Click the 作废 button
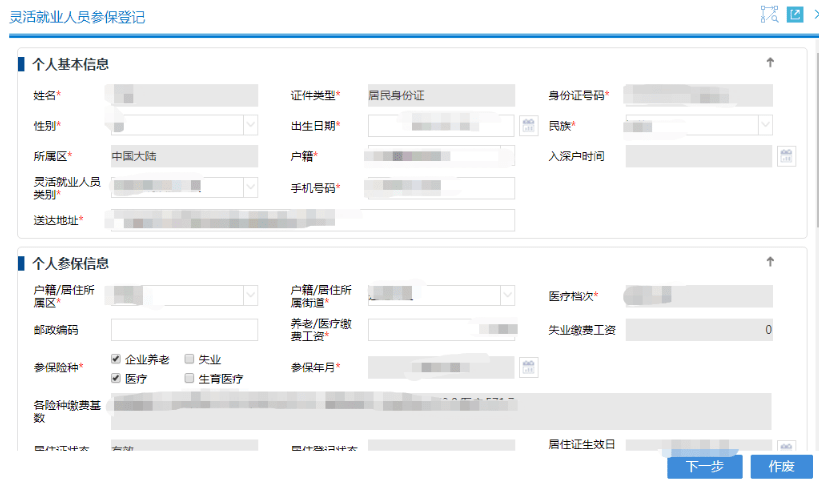 click(x=781, y=467)
